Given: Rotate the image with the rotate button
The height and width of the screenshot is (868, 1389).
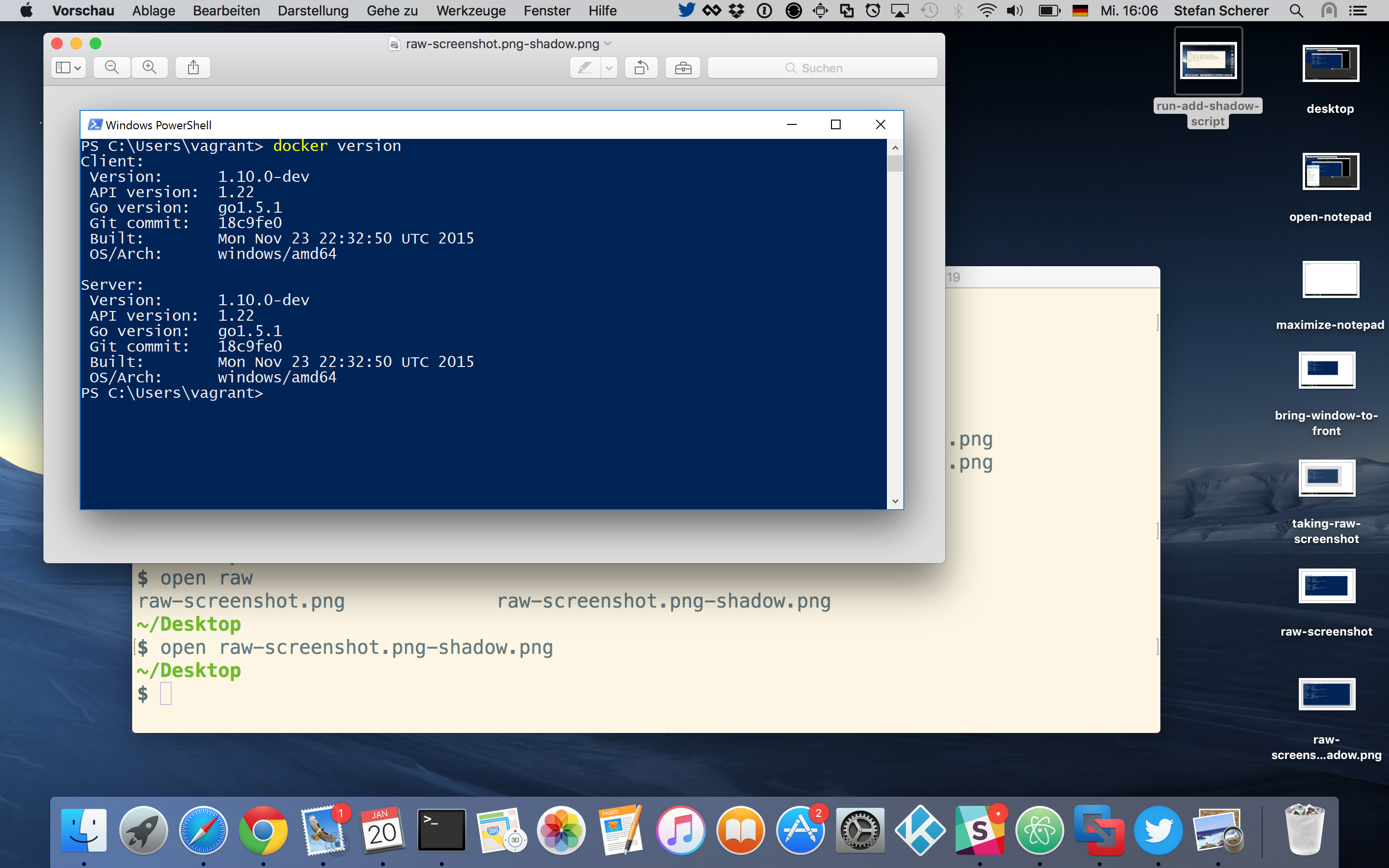Looking at the screenshot, I should (x=641, y=68).
